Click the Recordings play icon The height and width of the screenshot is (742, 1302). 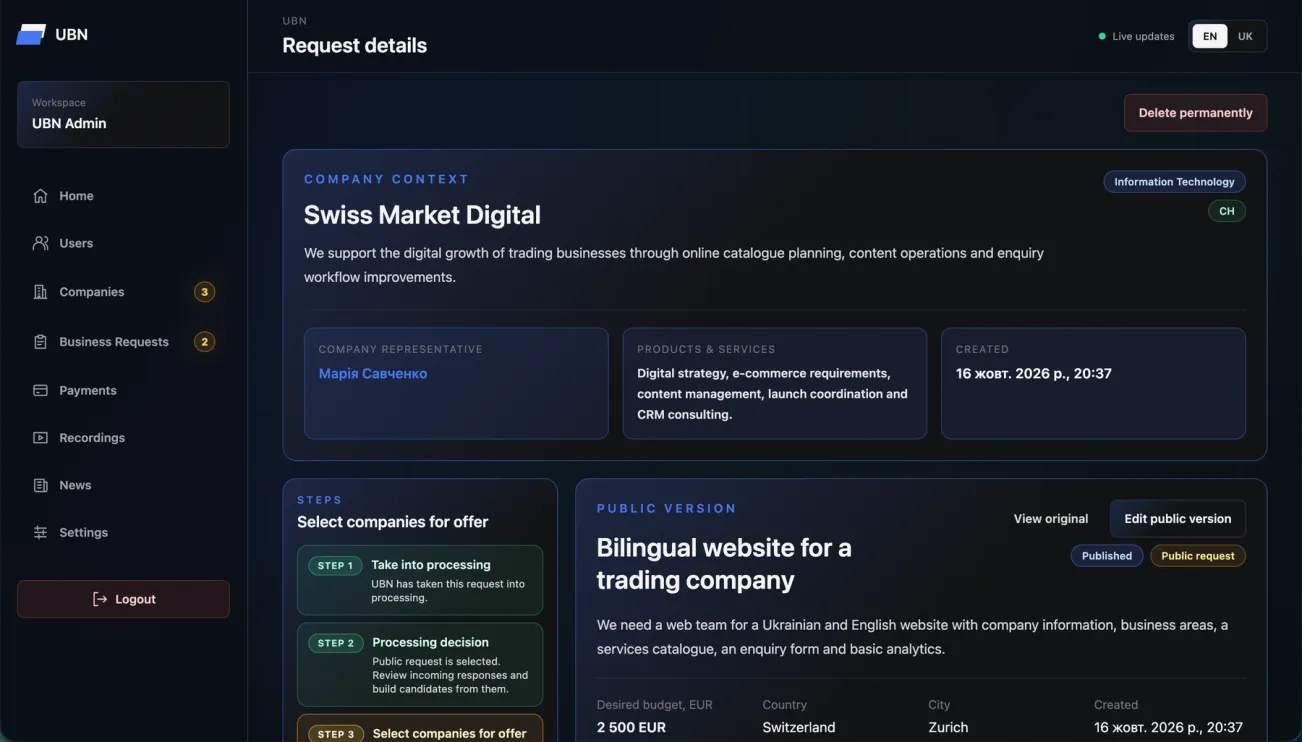[40, 438]
